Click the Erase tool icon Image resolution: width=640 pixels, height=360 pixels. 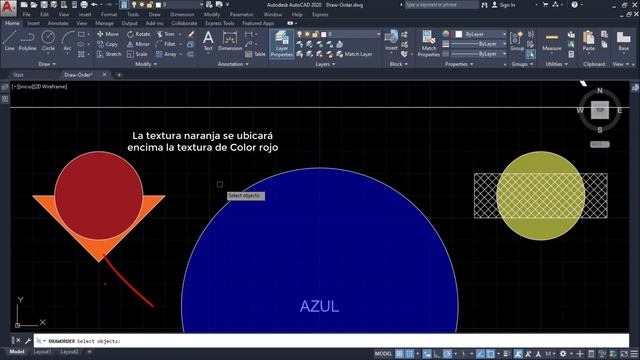pyautogui.click(x=191, y=34)
